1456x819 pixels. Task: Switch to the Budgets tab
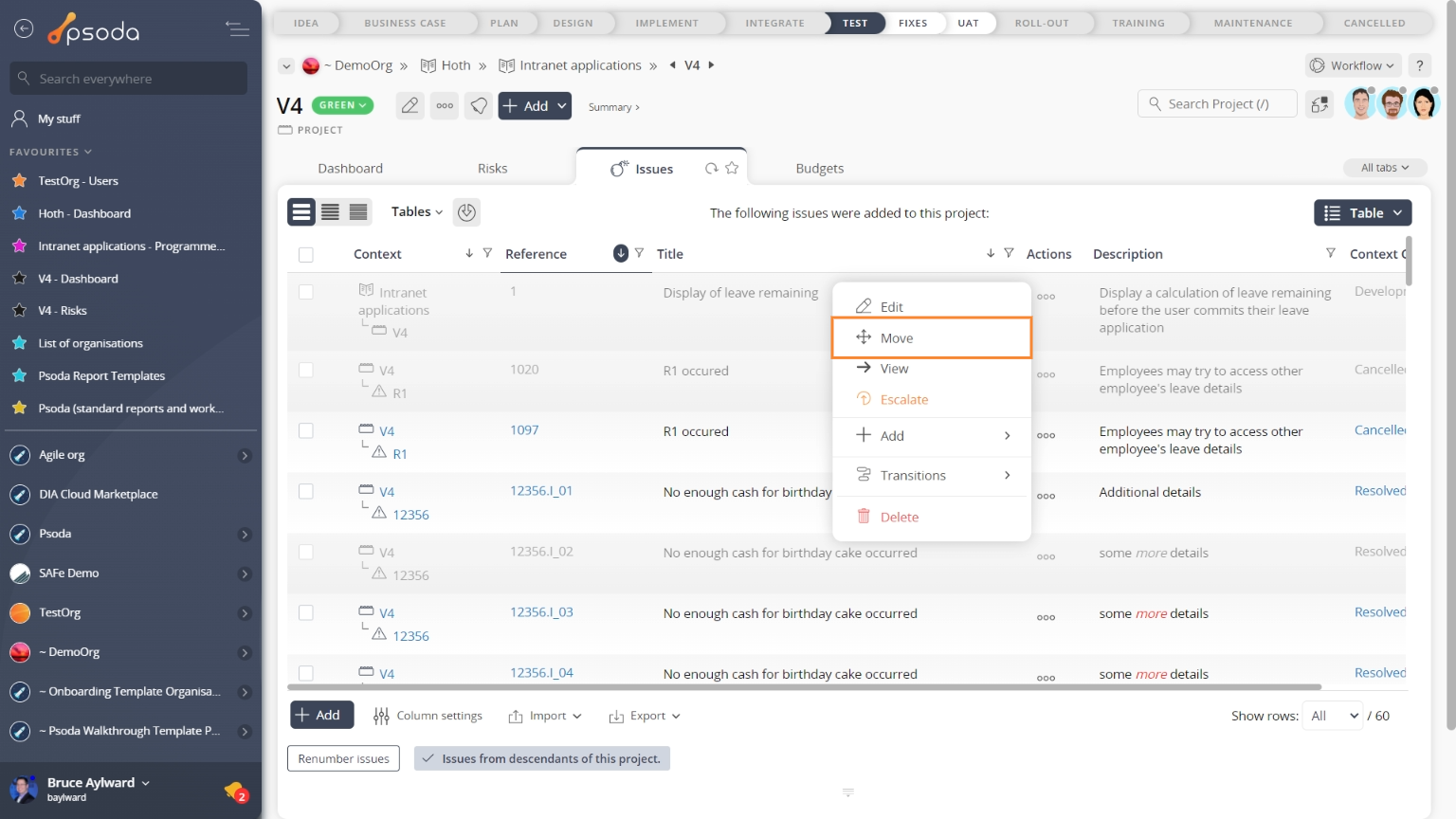click(x=819, y=169)
